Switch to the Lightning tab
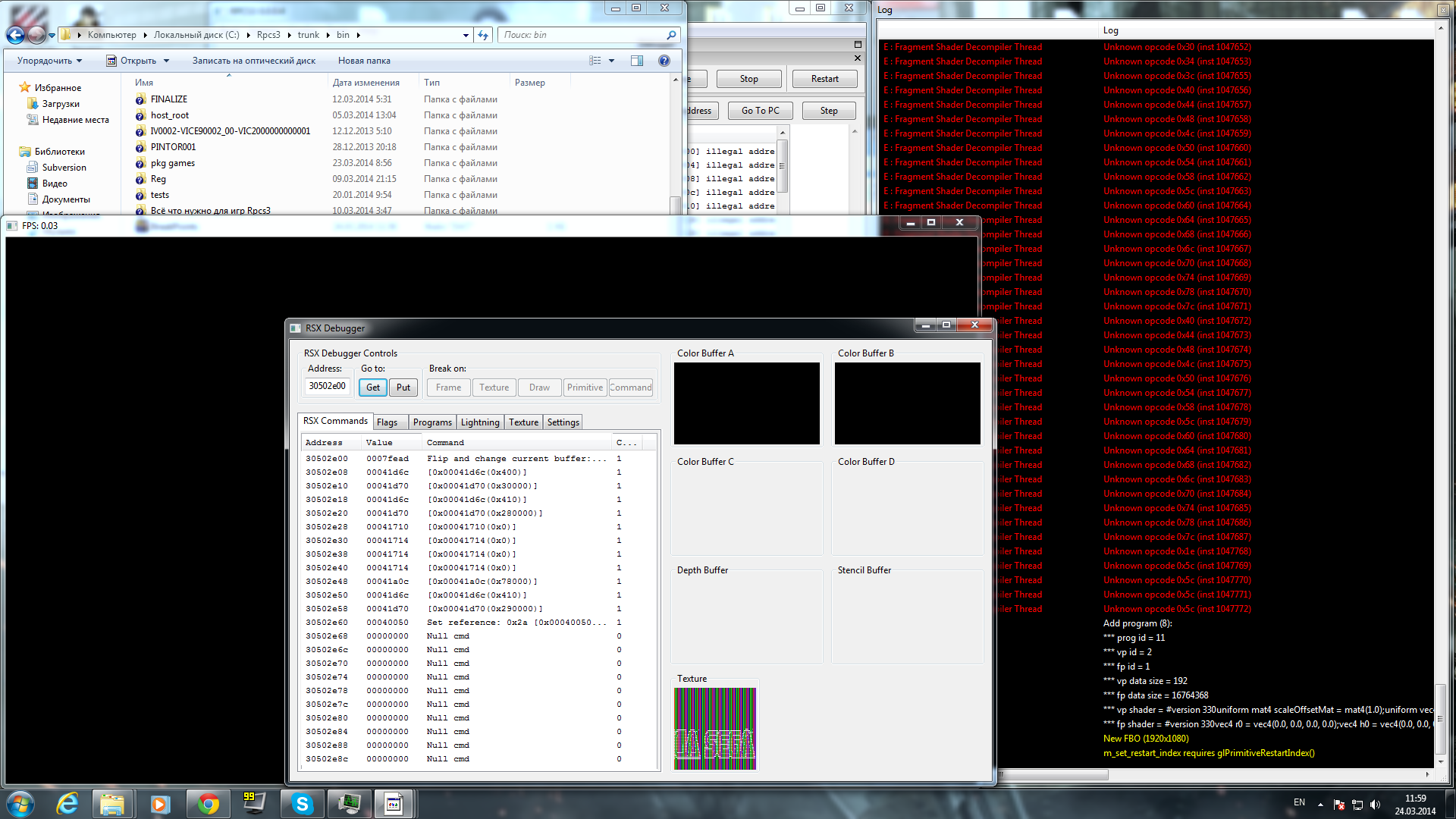Image resolution: width=1456 pixels, height=819 pixels. tap(480, 422)
